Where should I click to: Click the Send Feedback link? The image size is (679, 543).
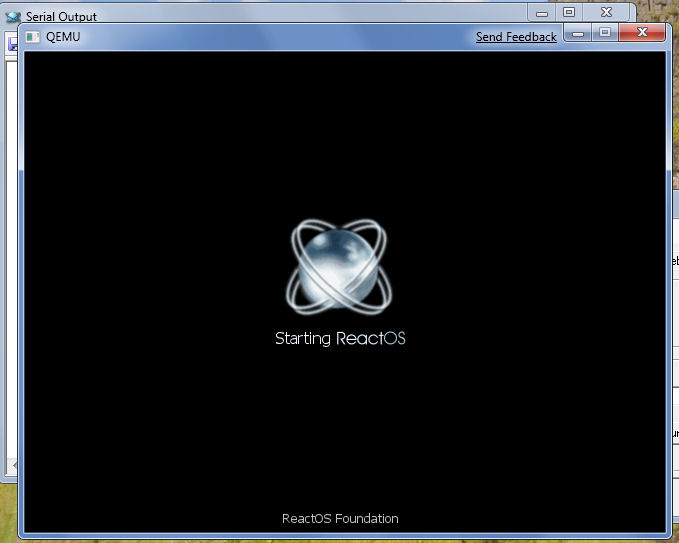516,37
